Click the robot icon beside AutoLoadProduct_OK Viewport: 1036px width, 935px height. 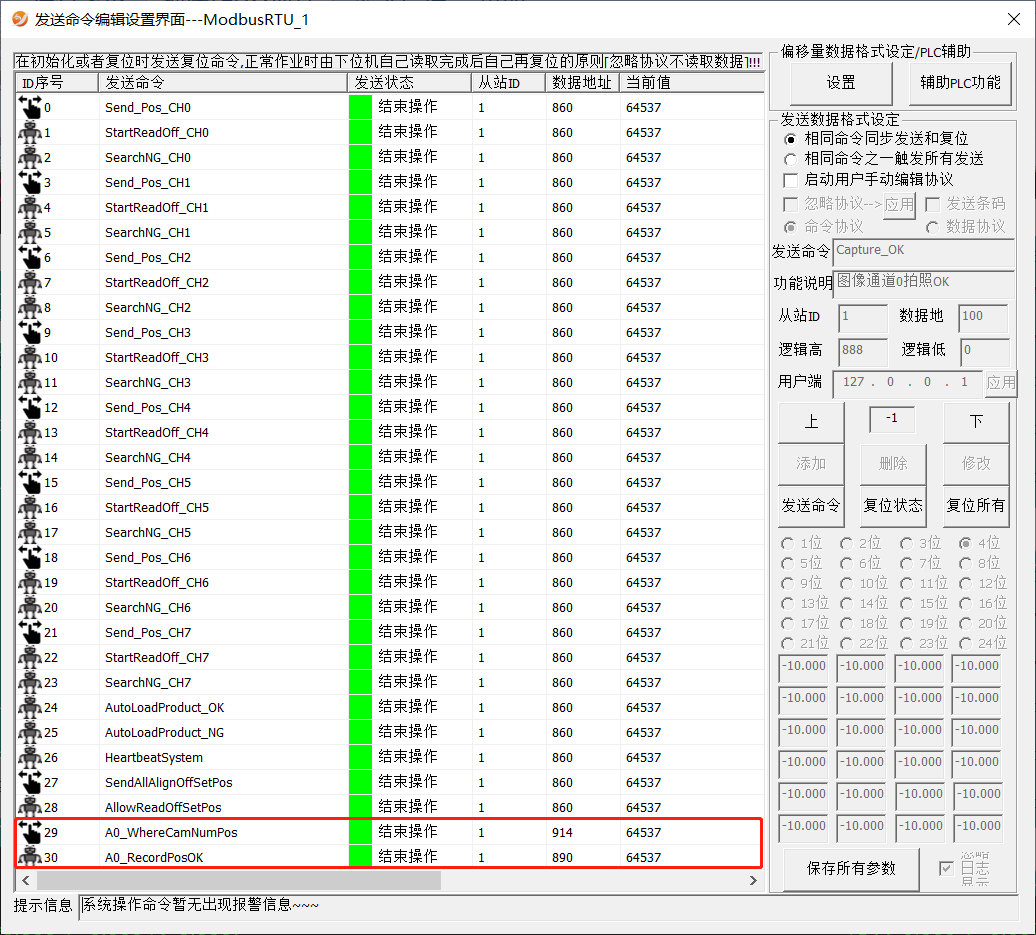(x=30, y=707)
